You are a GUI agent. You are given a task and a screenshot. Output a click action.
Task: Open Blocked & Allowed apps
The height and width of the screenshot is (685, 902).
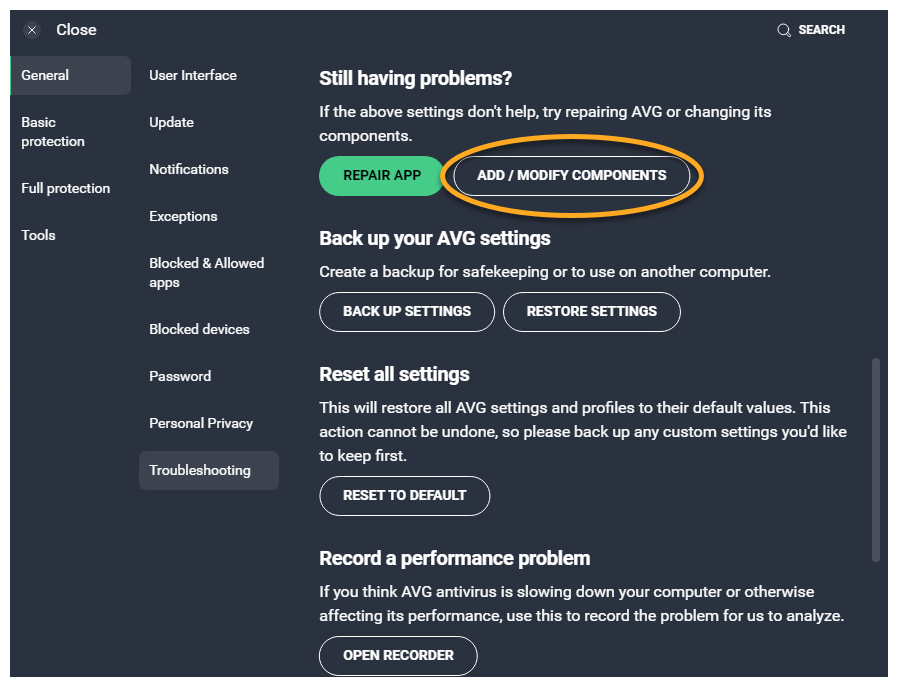coord(207,272)
